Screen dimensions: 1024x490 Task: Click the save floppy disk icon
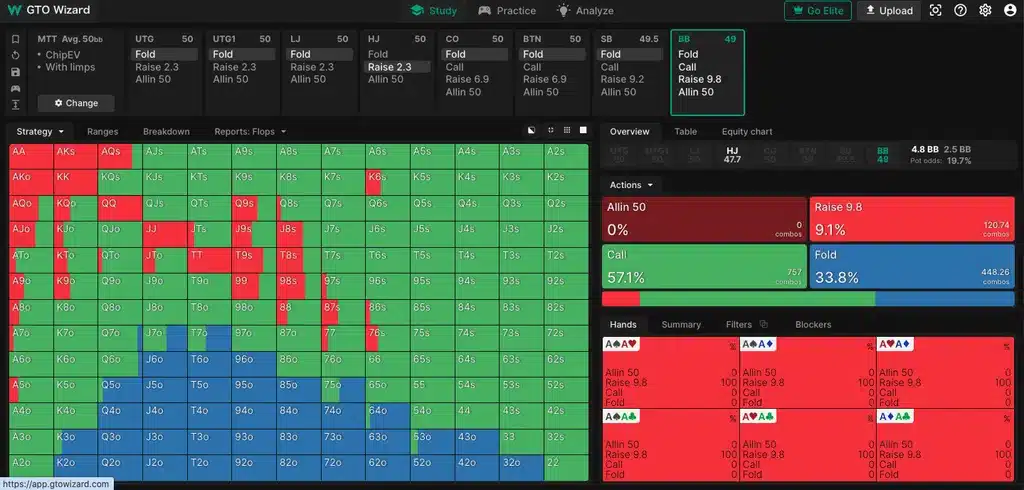pyautogui.click(x=16, y=72)
